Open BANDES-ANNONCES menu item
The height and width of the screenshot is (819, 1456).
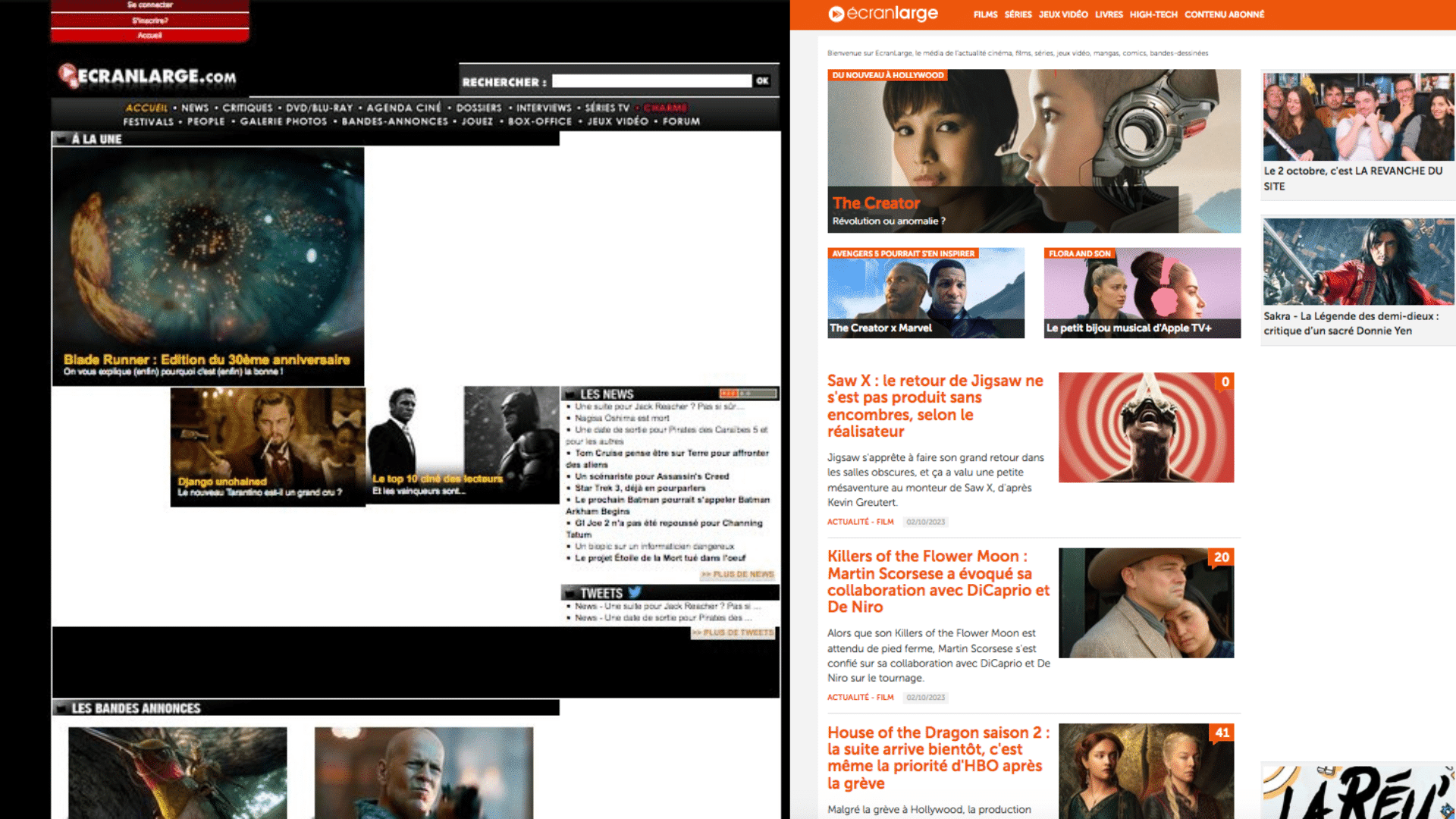point(394,121)
